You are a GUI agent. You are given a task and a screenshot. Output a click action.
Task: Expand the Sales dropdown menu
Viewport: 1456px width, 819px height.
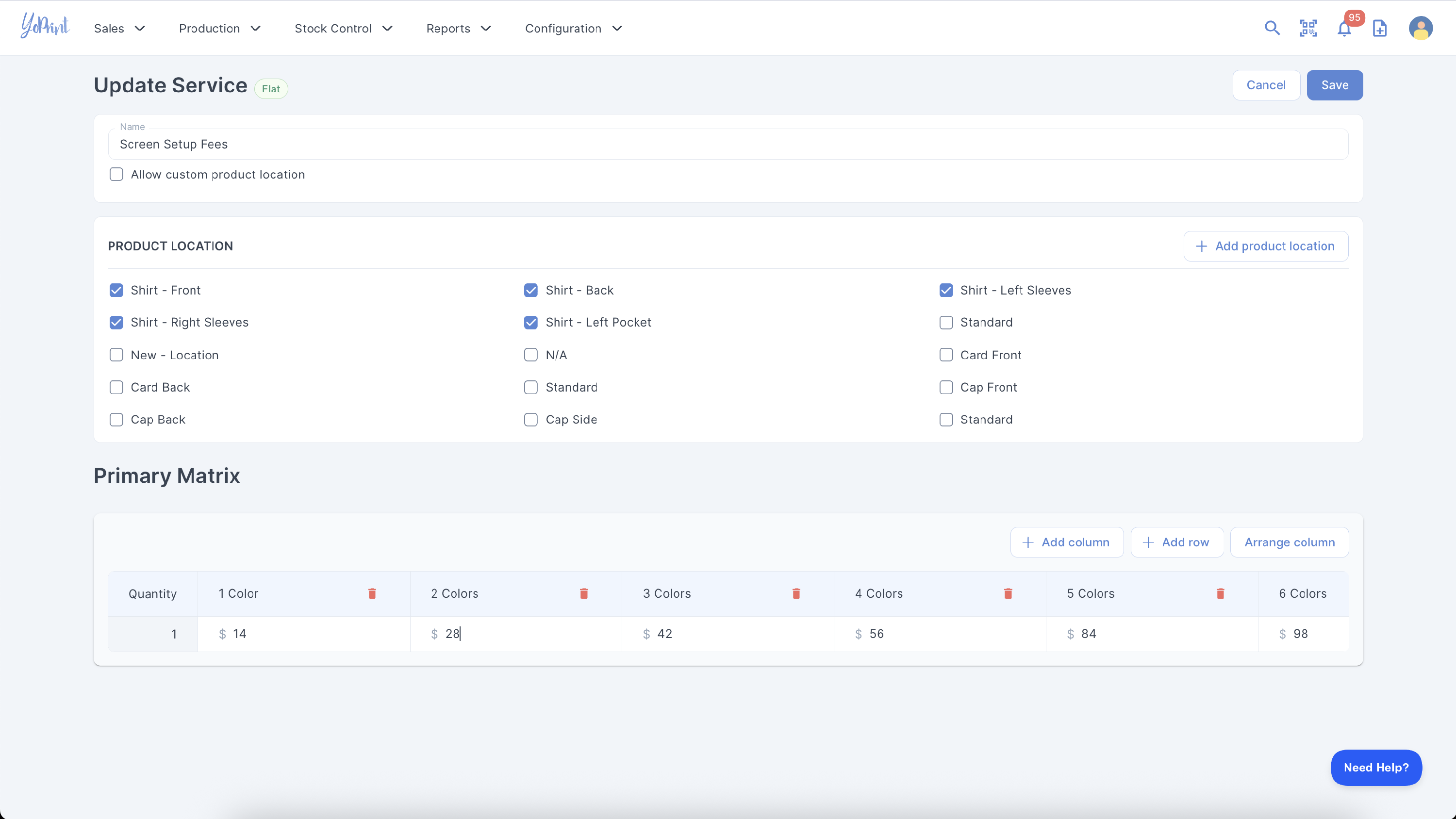119,28
